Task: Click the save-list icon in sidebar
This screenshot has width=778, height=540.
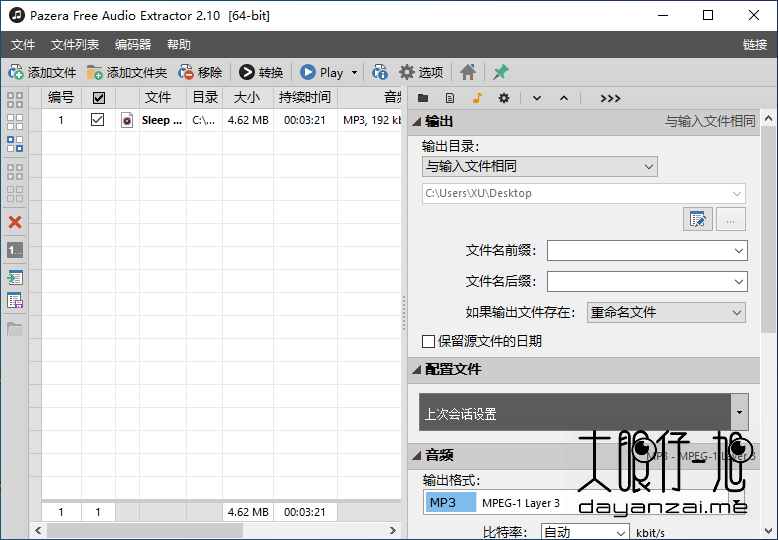Action: (x=15, y=300)
